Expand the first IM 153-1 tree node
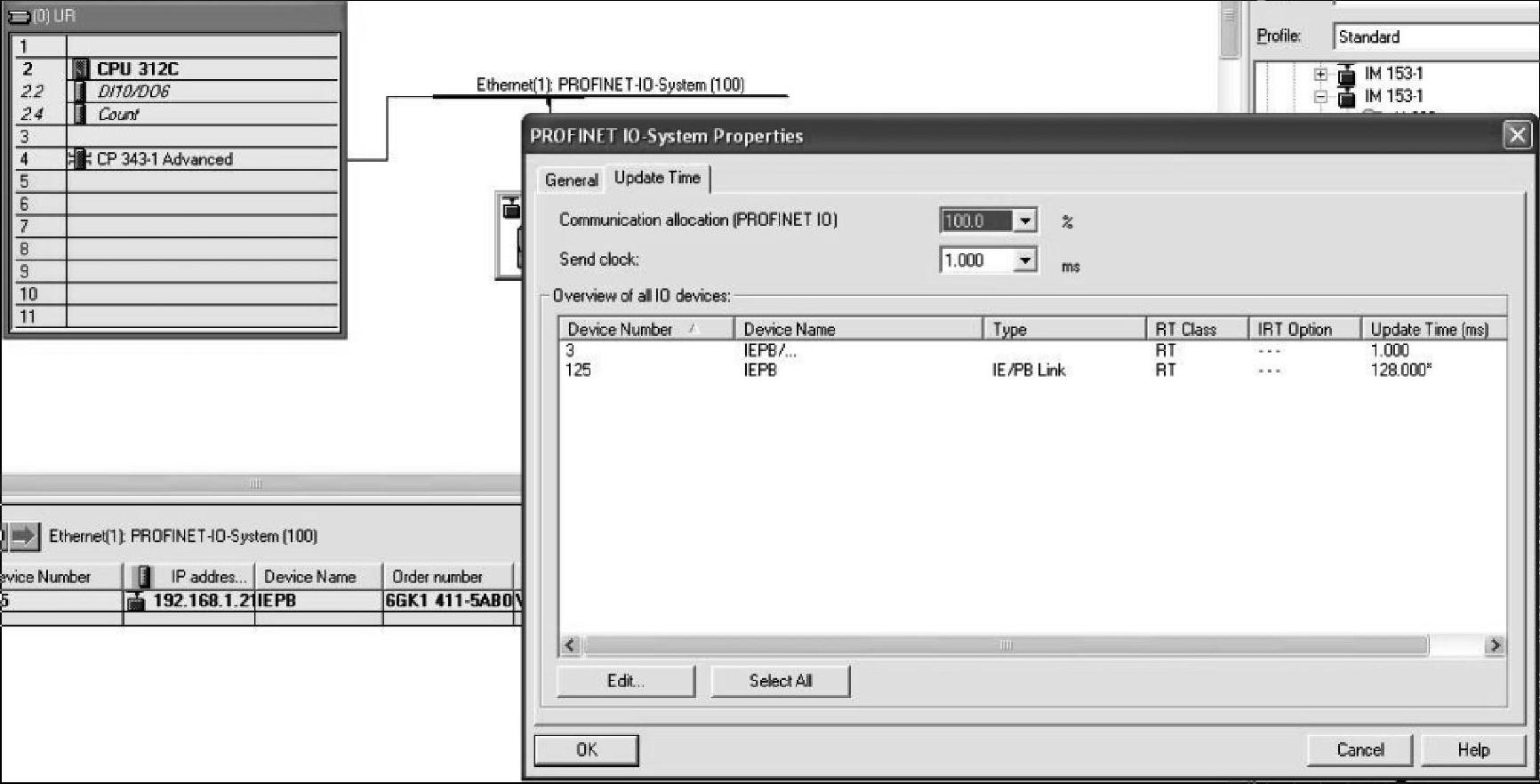This screenshot has width=1540, height=784. click(x=1320, y=74)
